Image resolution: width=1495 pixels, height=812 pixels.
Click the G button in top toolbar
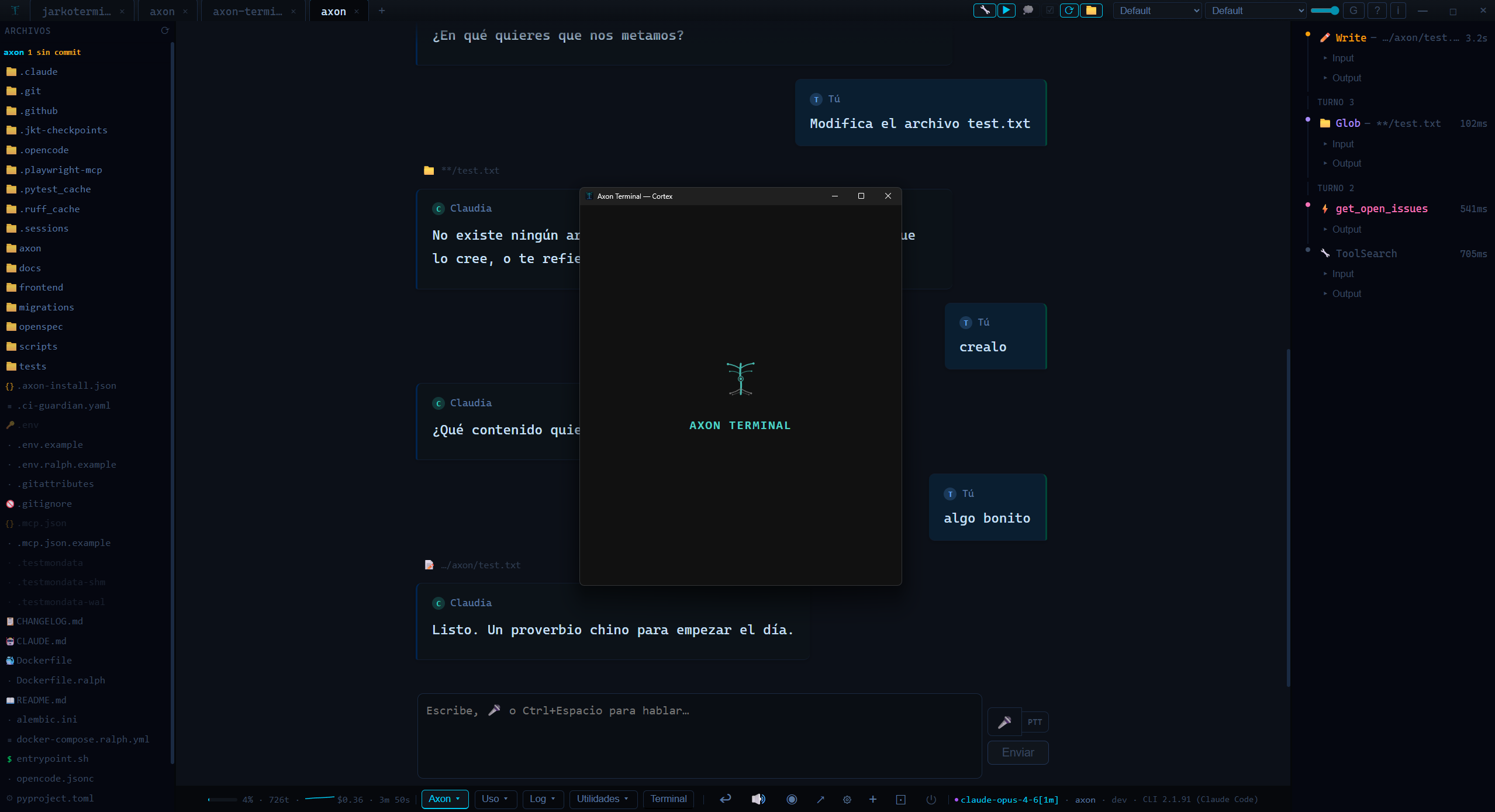pyautogui.click(x=1354, y=11)
